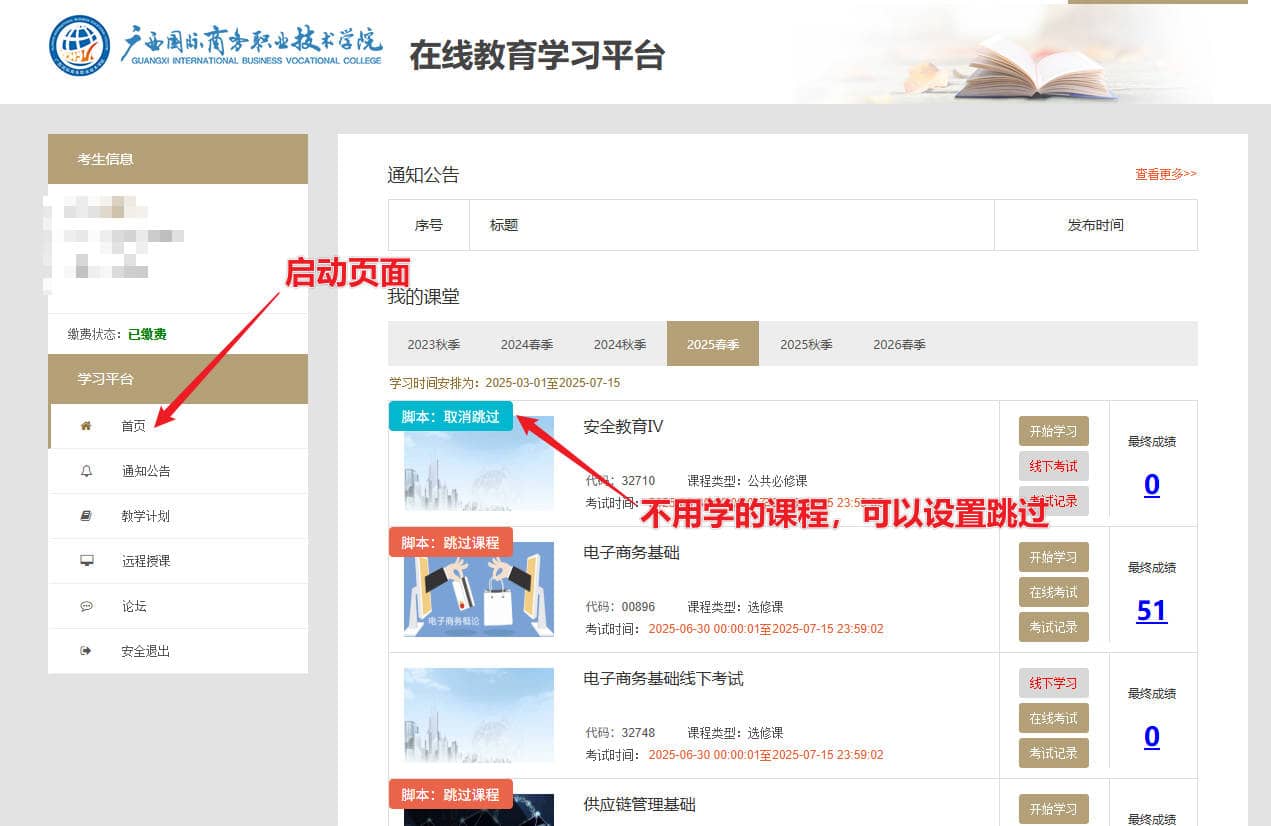The image size is (1271, 826).
Task: Click the 考生信息 panel header
Action: pos(178,159)
